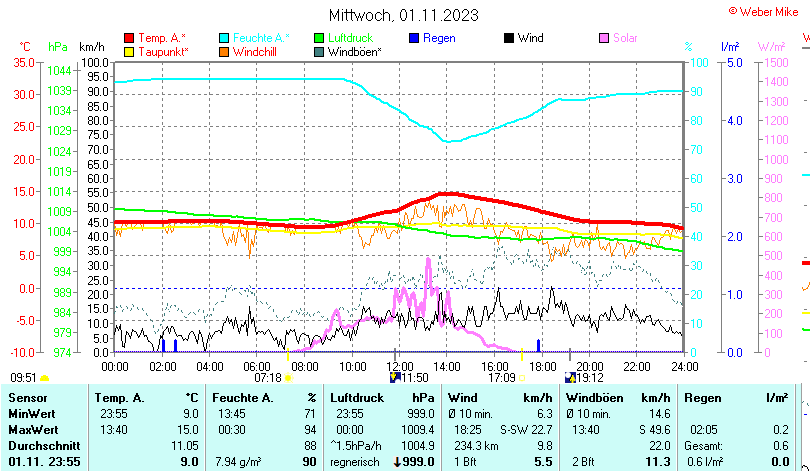Click the 'Luftdruck' column header in table
The height and width of the screenshot is (471, 810).
tap(357, 398)
